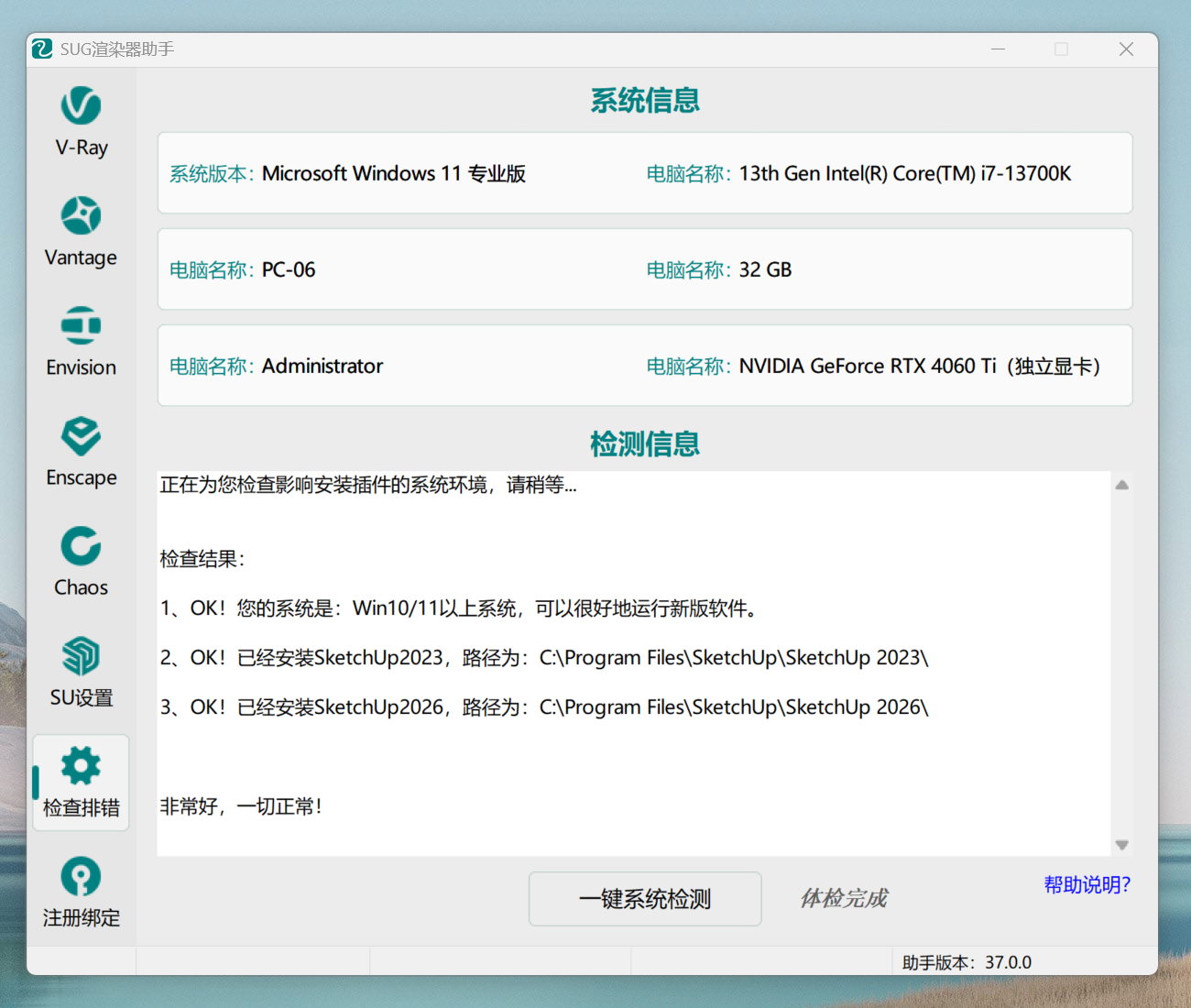The image size is (1191, 1008).
Task: Click the 体检完成 status text
Action: point(843,899)
